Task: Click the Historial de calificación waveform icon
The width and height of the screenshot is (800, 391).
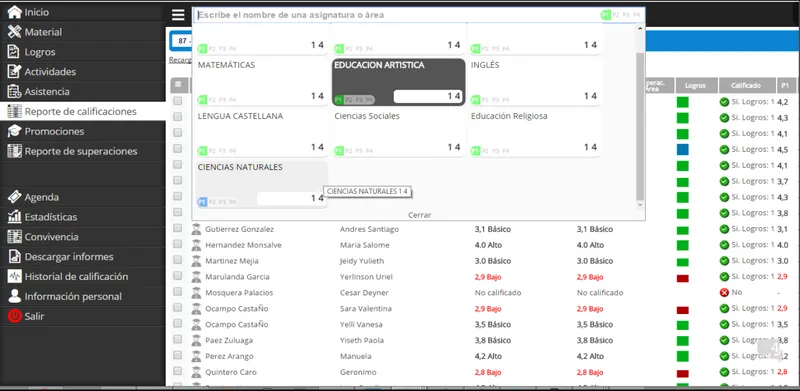Action: pyautogui.click(x=15, y=277)
